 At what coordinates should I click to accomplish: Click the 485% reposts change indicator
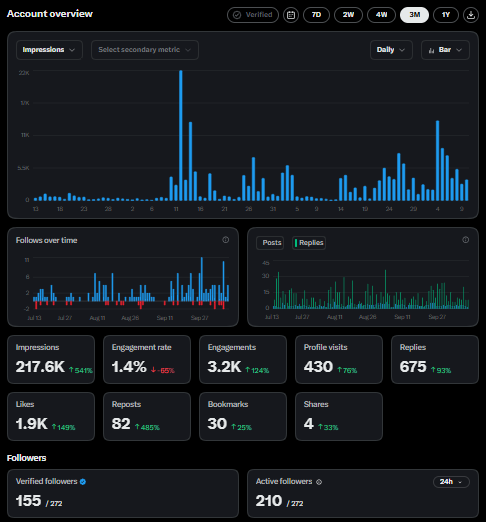(x=147, y=427)
